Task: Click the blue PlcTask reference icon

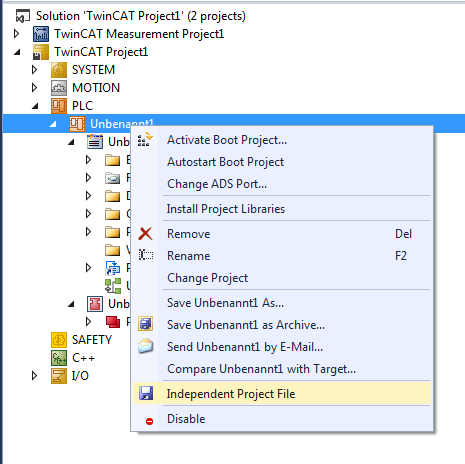Action: click(x=113, y=268)
